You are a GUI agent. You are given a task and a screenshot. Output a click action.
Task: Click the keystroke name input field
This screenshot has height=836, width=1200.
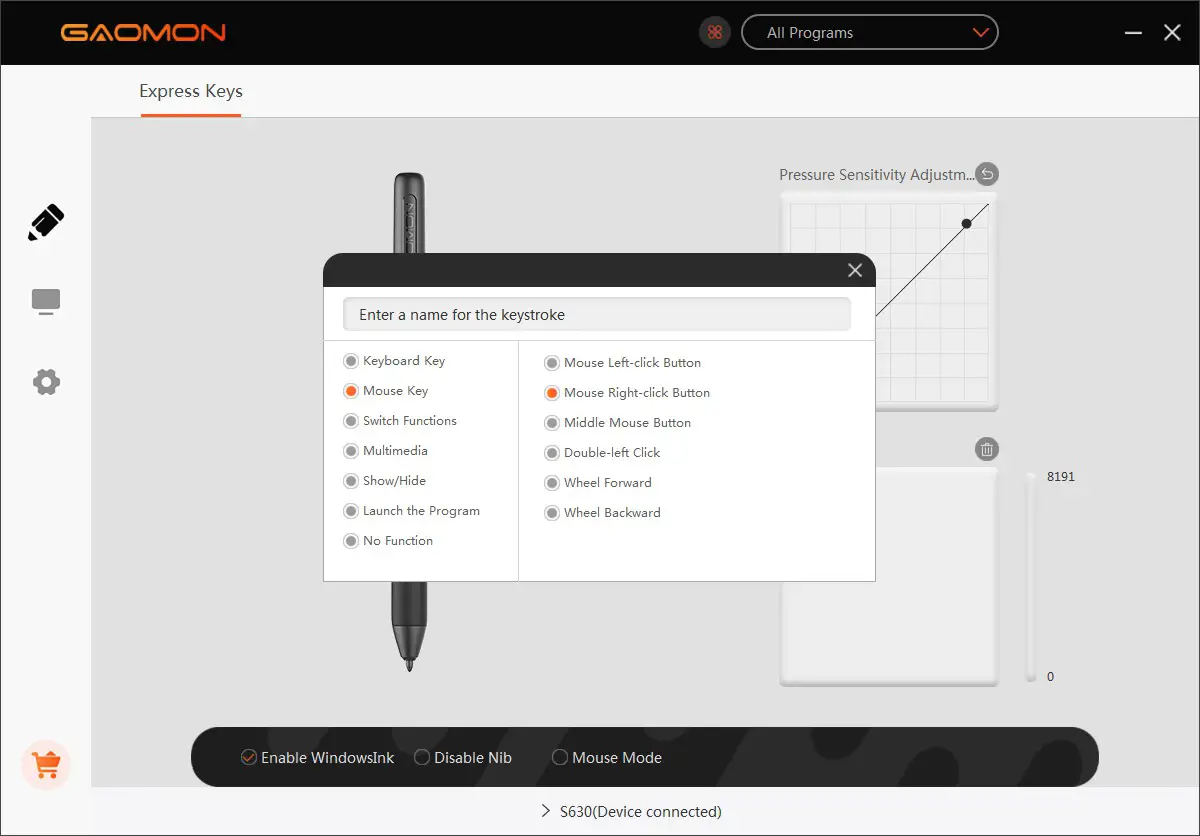(597, 314)
